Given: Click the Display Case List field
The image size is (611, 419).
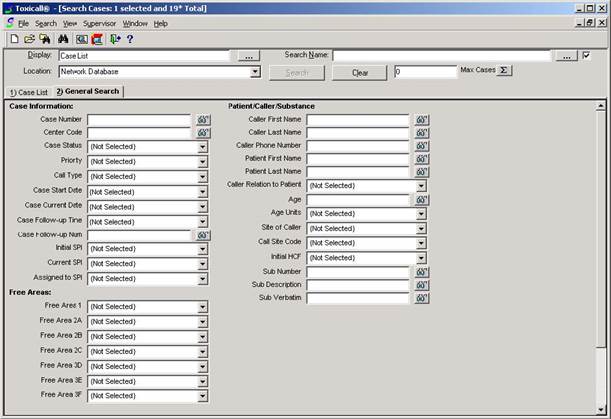Looking at the screenshot, I should point(145,56).
